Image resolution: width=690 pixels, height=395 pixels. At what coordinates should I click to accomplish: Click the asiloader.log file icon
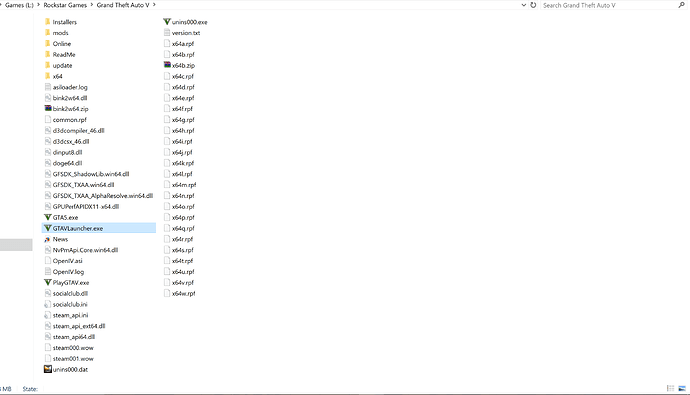48,87
